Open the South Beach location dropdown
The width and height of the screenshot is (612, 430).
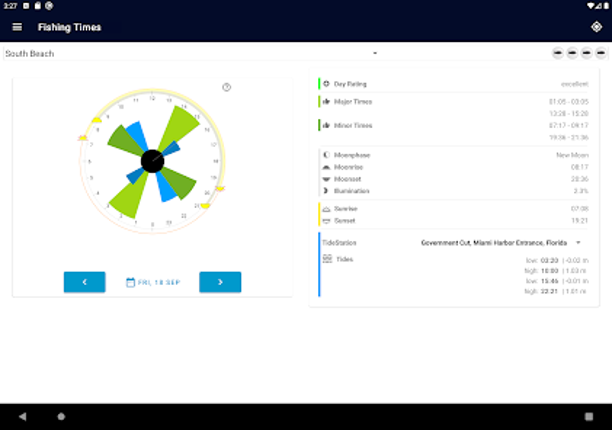[x=190, y=53]
